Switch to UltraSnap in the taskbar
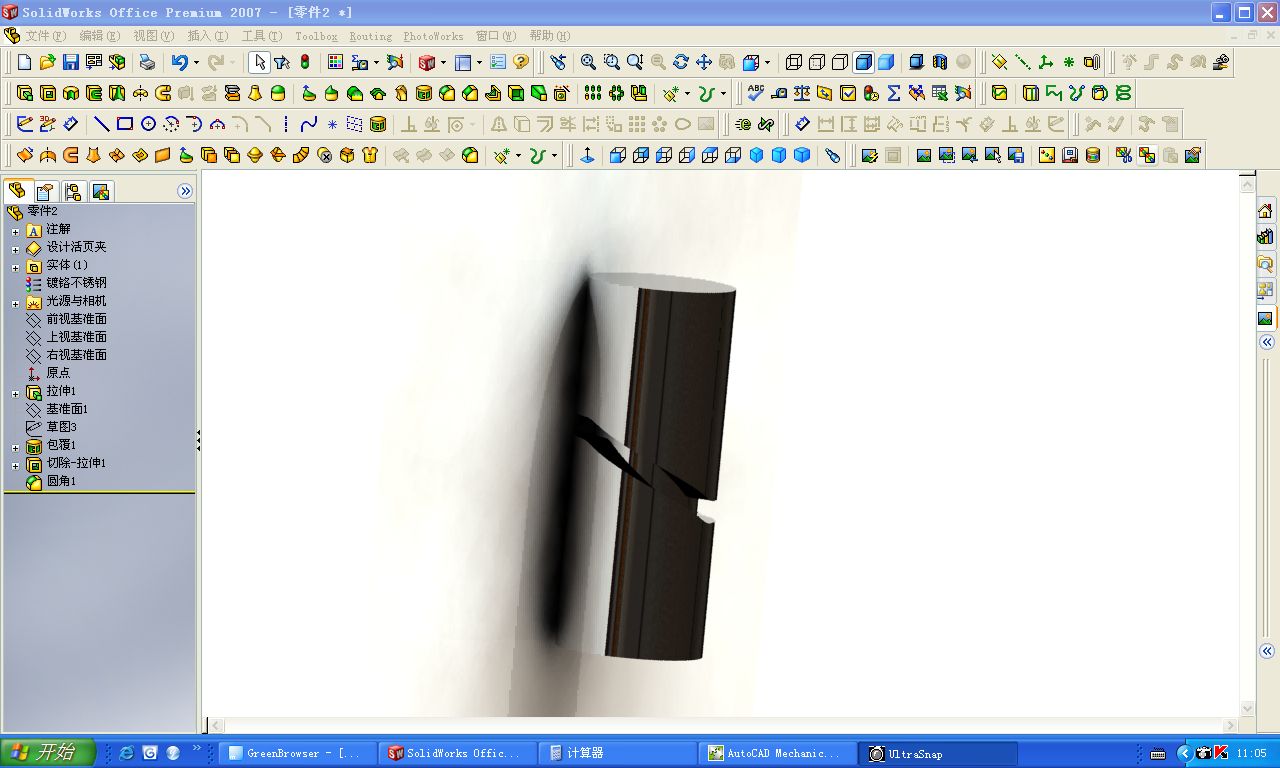The width and height of the screenshot is (1280, 768). [x=939, y=753]
